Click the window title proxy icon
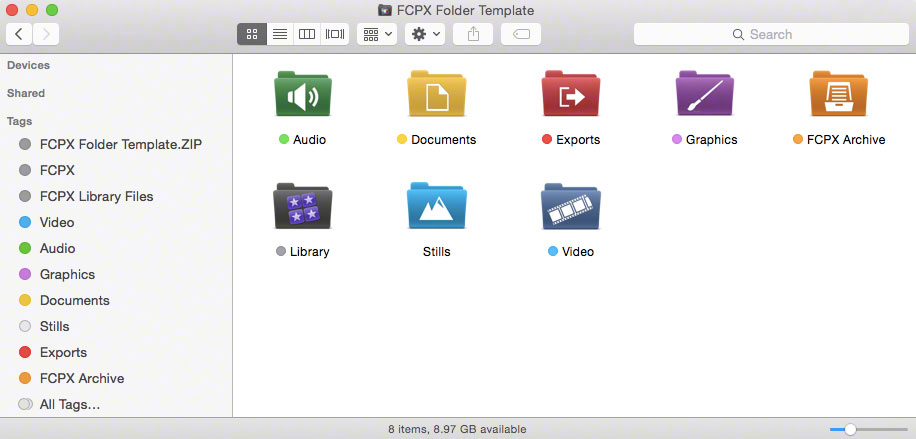Screen dimensions: 916x439 (385, 10)
